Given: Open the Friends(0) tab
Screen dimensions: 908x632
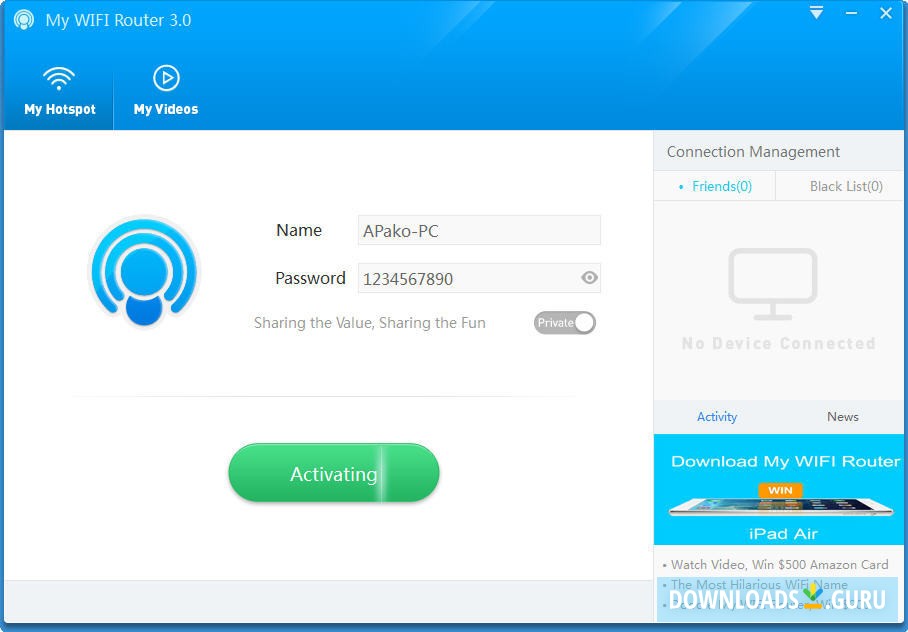Looking at the screenshot, I should pyautogui.click(x=722, y=186).
